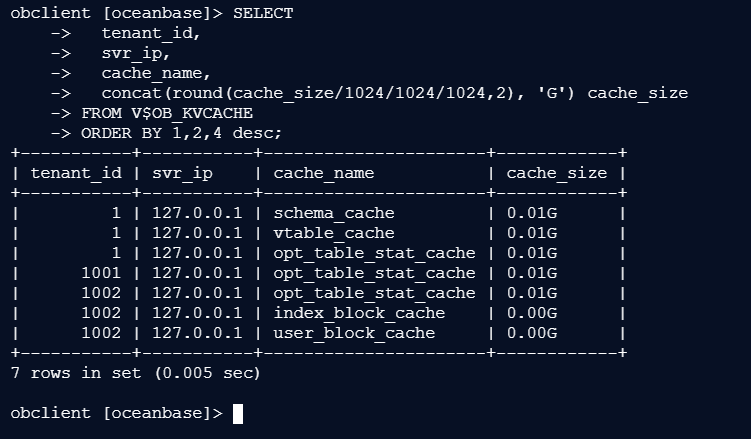Click the 0.01G value in the schema_cache row

(x=532, y=213)
